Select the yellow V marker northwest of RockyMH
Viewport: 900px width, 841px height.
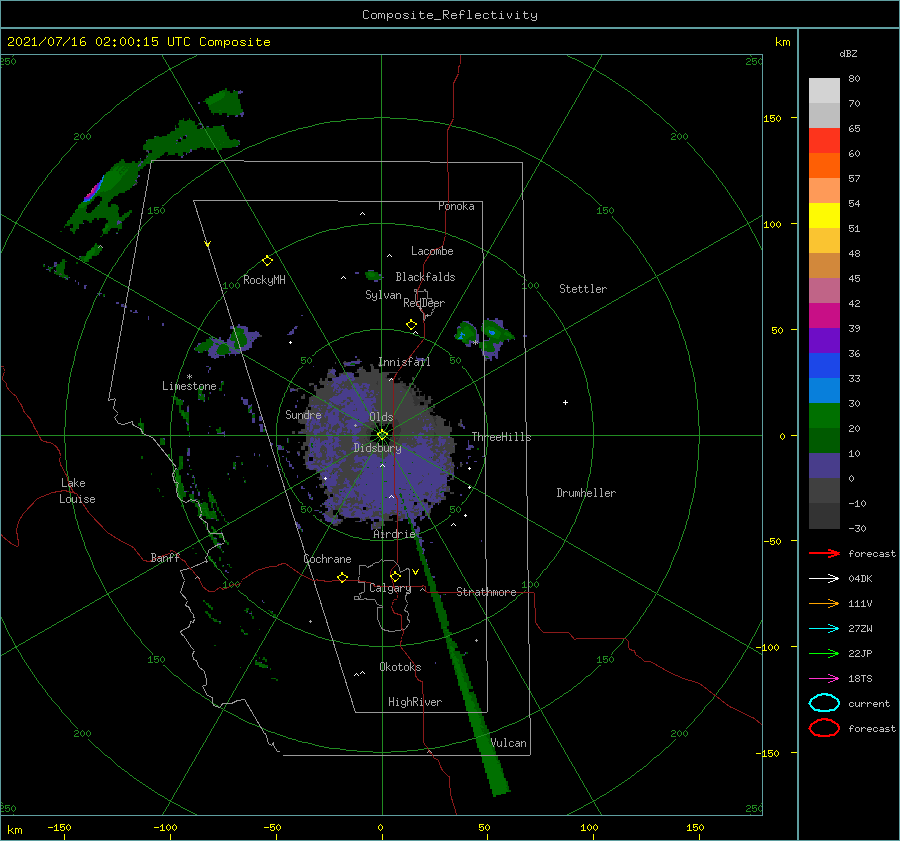tap(207, 244)
